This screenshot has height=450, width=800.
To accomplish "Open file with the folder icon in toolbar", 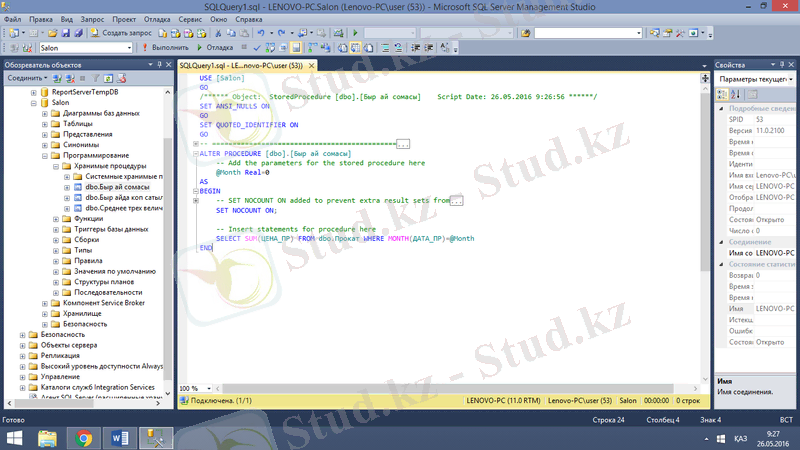I will pos(53,33).
